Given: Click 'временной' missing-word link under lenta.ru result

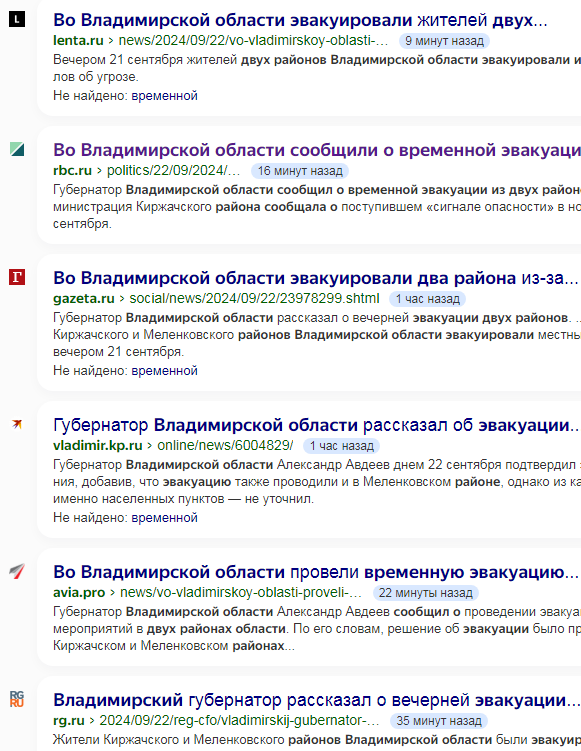Looking at the screenshot, I should 164,96.
